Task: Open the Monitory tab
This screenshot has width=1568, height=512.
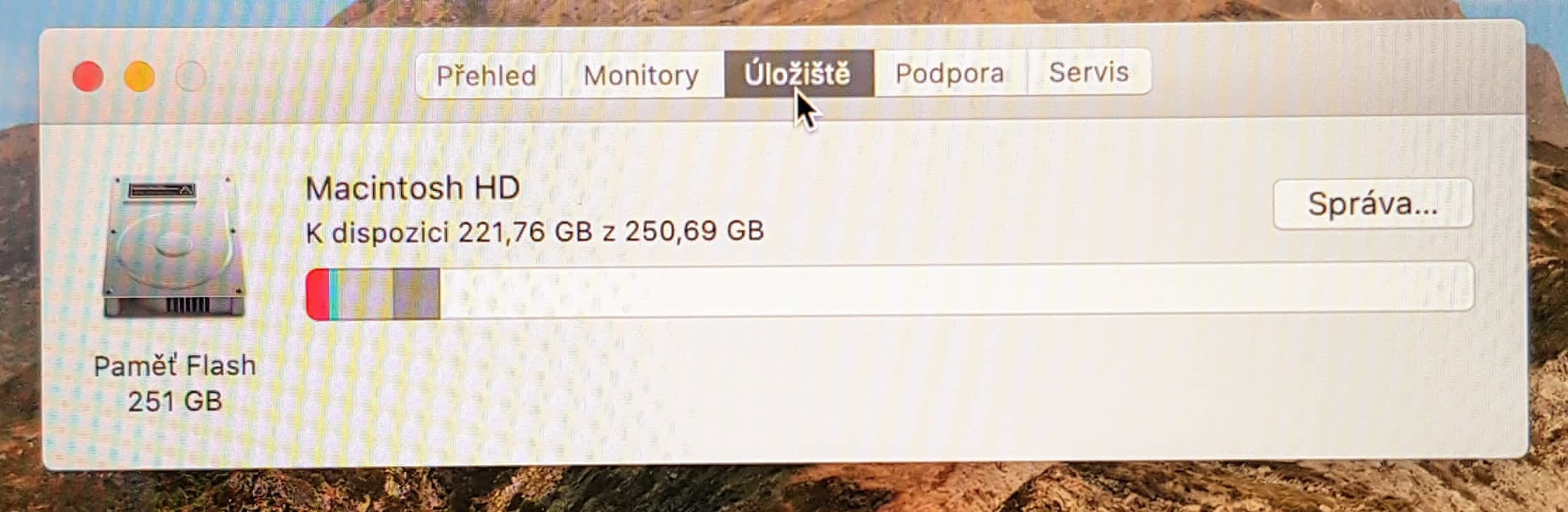Action: pyautogui.click(x=642, y=74)
